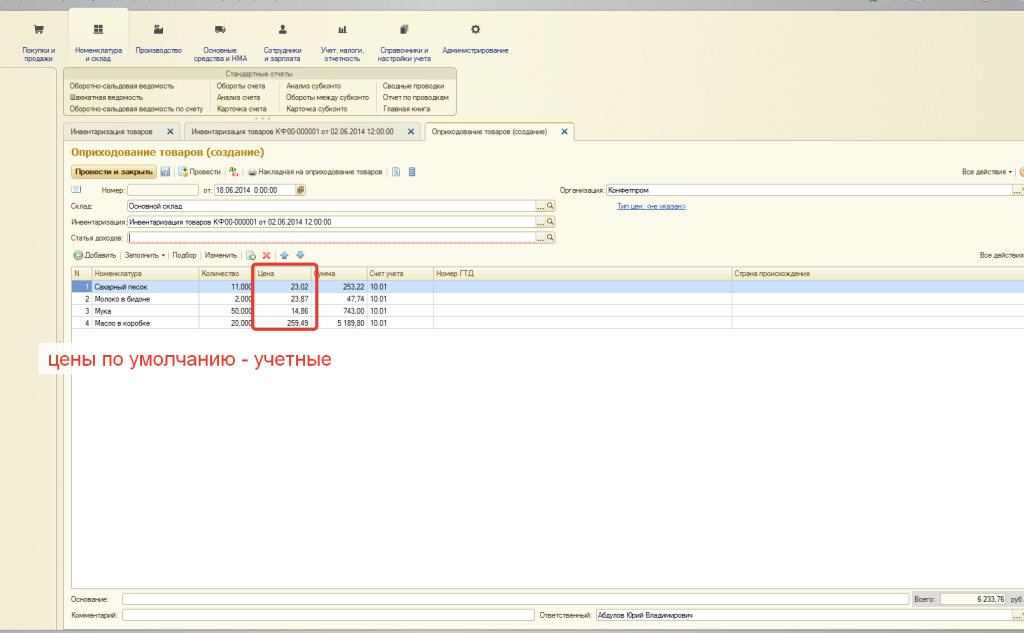The height and width of the screenshot is (633, 1024).
Task: Click the Добавить button
Action: [x=95, y=255]
